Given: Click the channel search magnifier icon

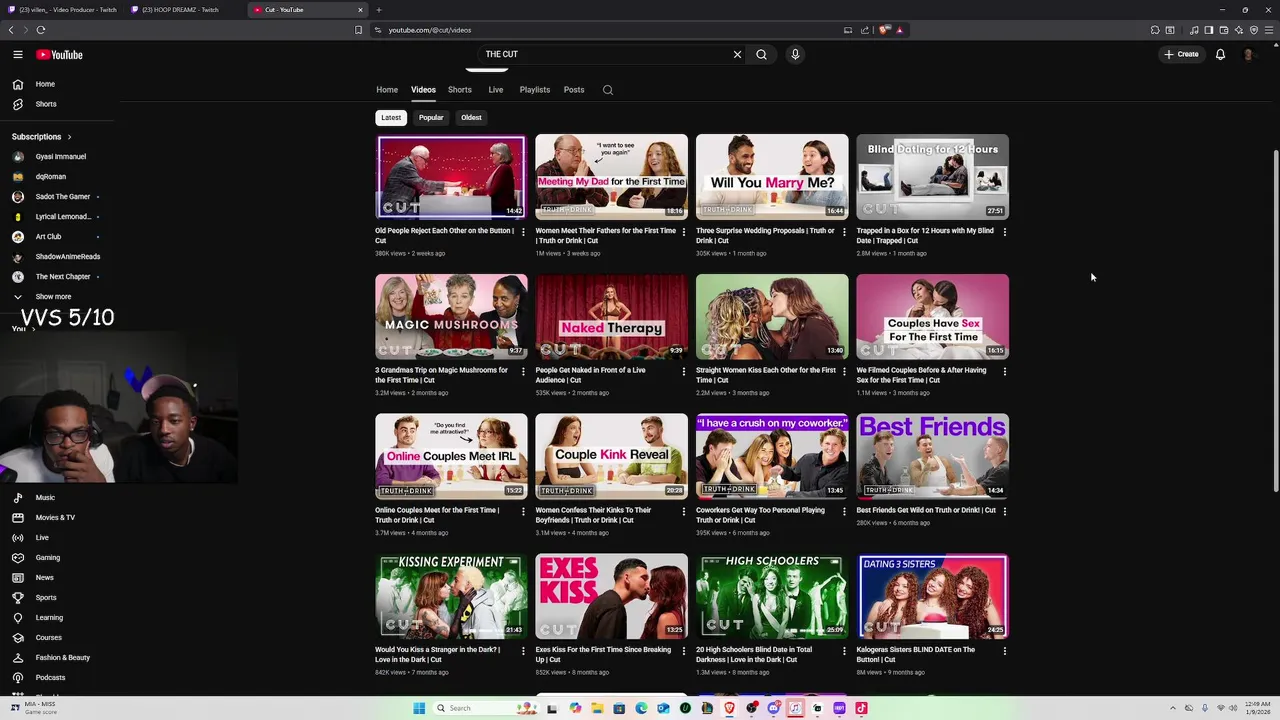Looking at the screenshot, I should click(x=607, y=90).
